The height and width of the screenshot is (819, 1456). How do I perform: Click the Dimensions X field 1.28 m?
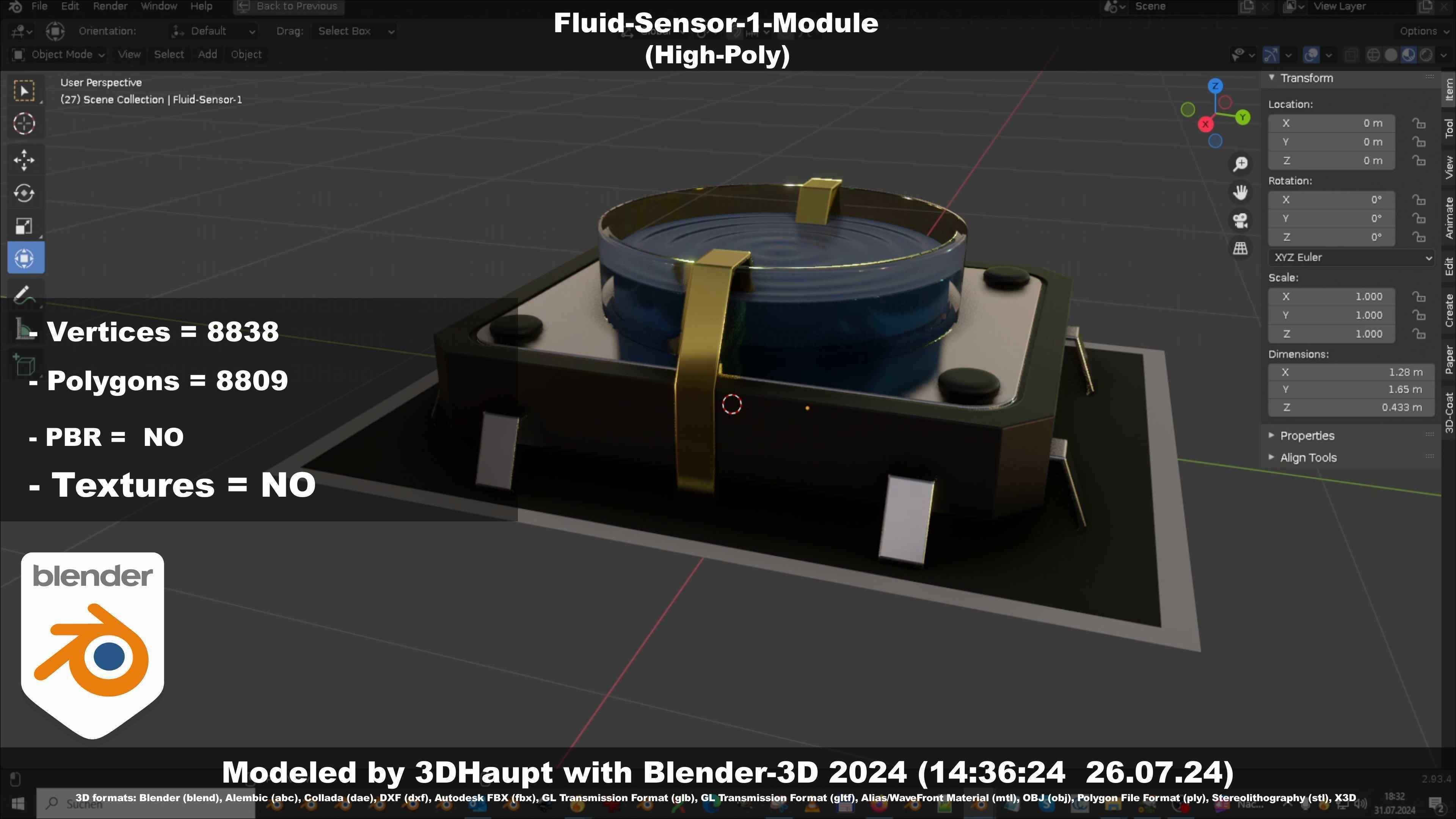[1351, 372]
